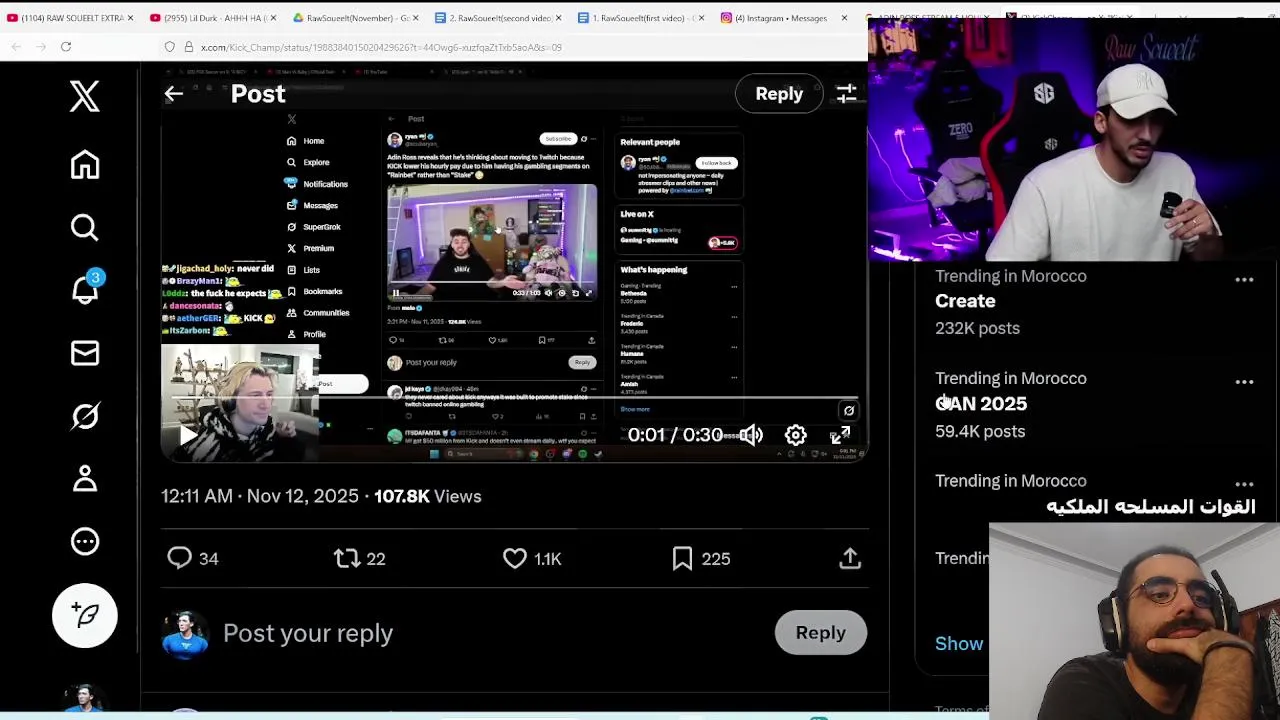The image size is (1280, 720).
Task: Open the post timestamp Nov 12, 2025
Action: pos(260,496)
